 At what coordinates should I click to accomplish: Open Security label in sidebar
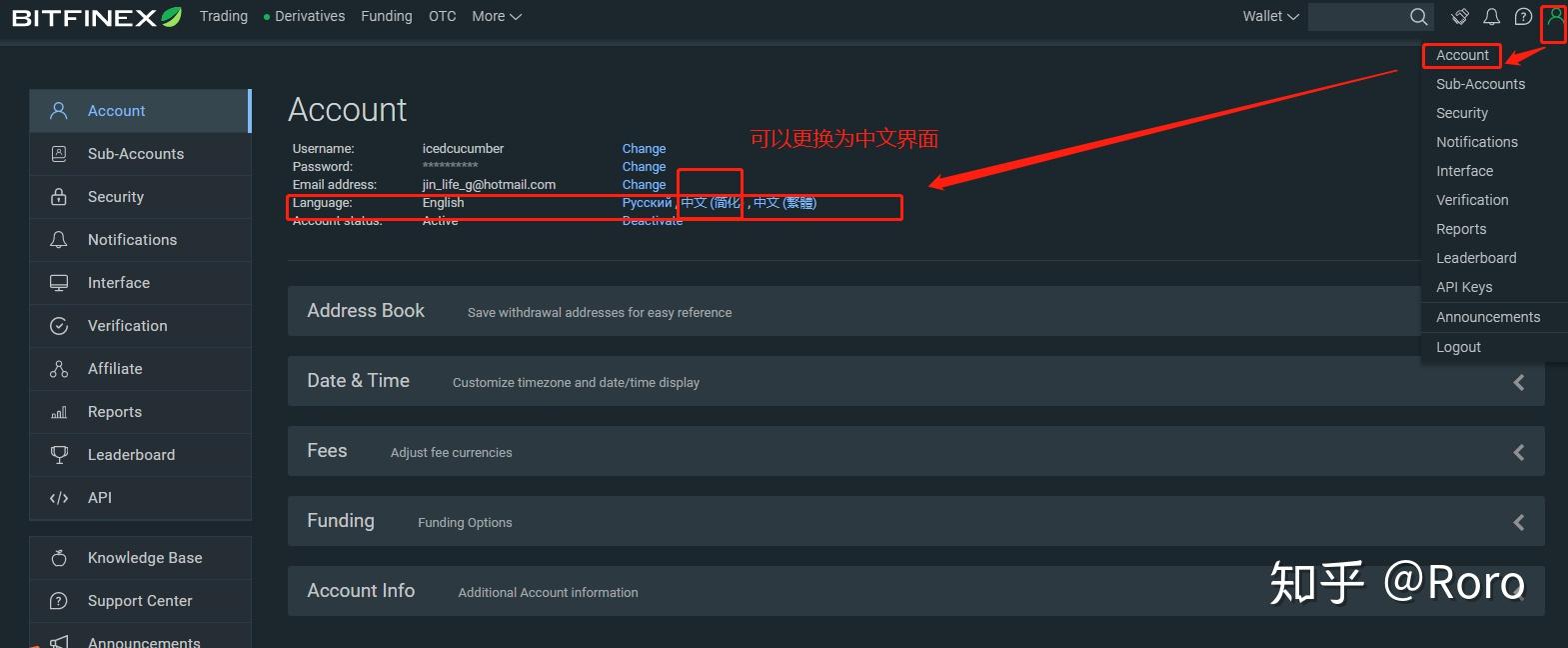click(116, 197)
